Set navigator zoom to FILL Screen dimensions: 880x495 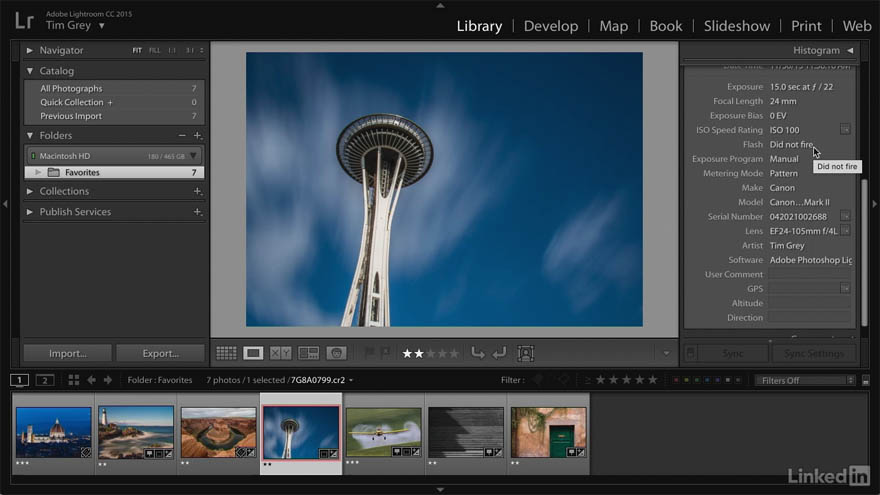154,51
